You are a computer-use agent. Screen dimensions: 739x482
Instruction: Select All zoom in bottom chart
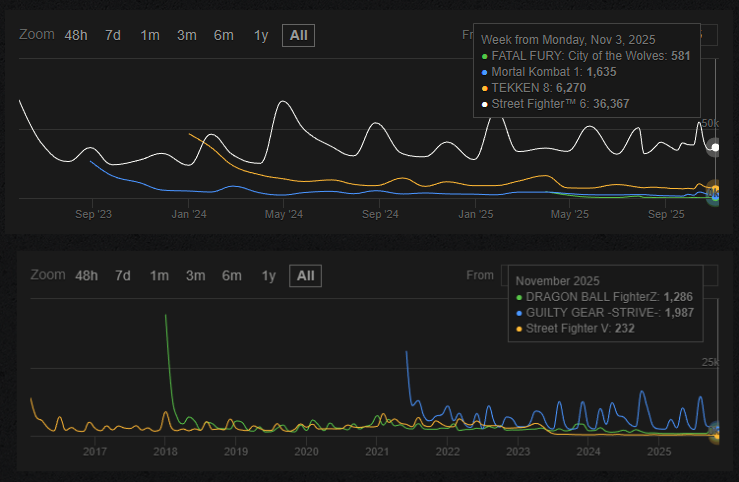[x=305, y=276]
